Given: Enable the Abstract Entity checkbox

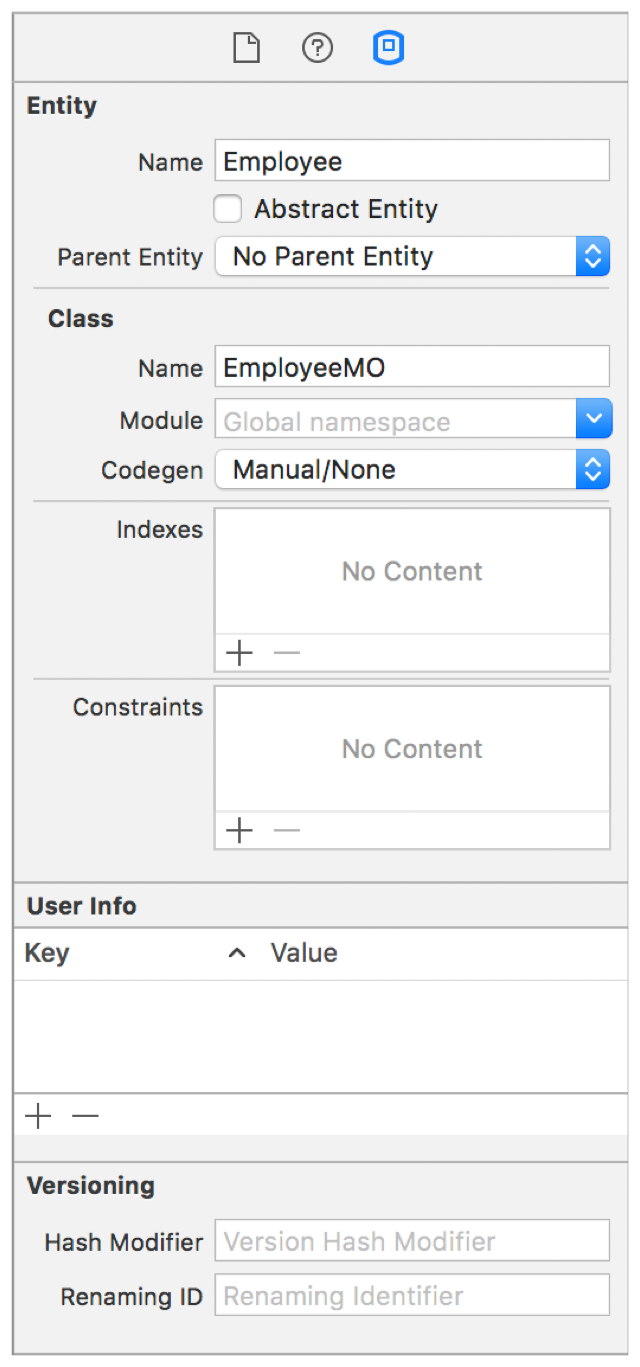Looking at the screenshot, I should [229, 209].
